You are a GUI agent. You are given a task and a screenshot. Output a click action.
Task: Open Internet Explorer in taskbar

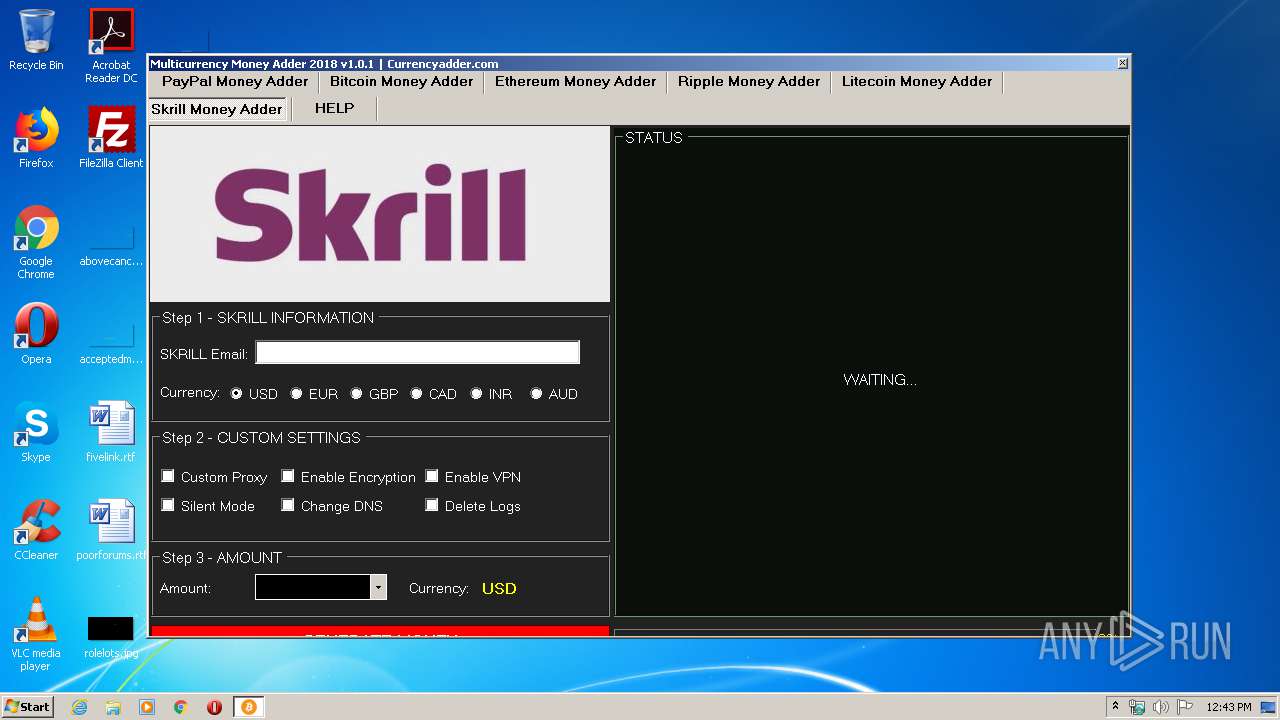pos(79,707)
